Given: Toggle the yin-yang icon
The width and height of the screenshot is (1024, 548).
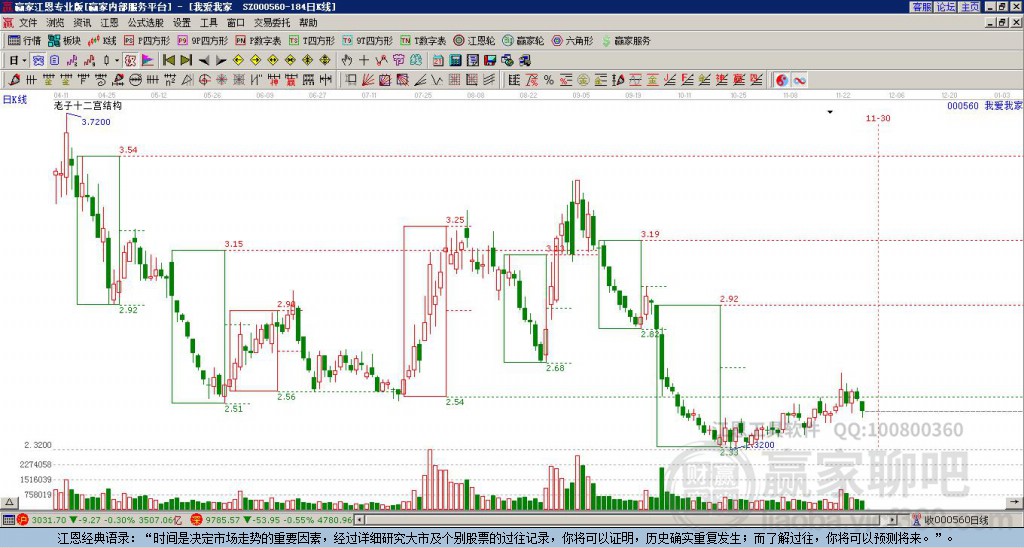Looking at the screenshot, I should pos(782,80).
